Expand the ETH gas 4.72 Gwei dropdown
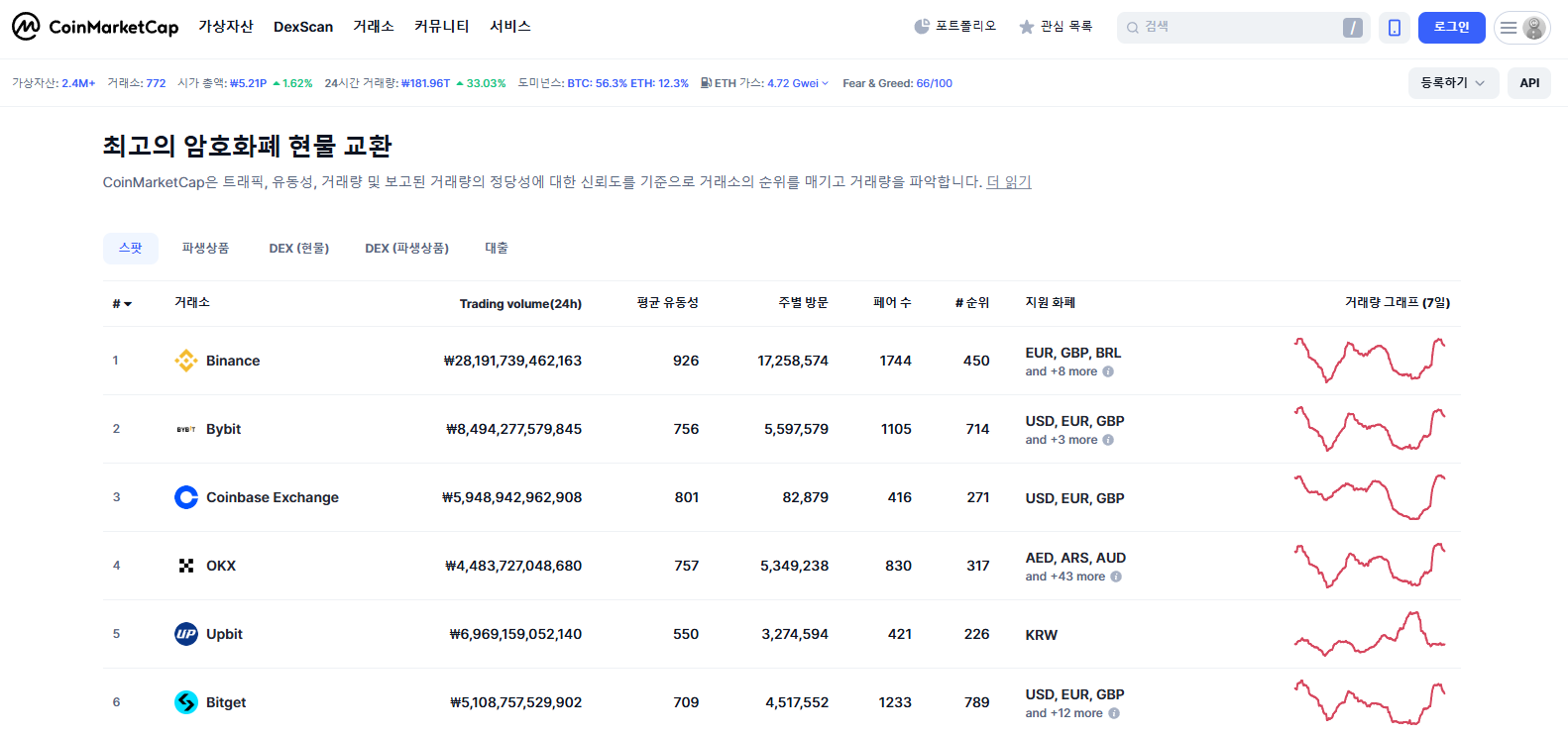This screenshot has height=736, width=1568. click(x=798, y=83)
